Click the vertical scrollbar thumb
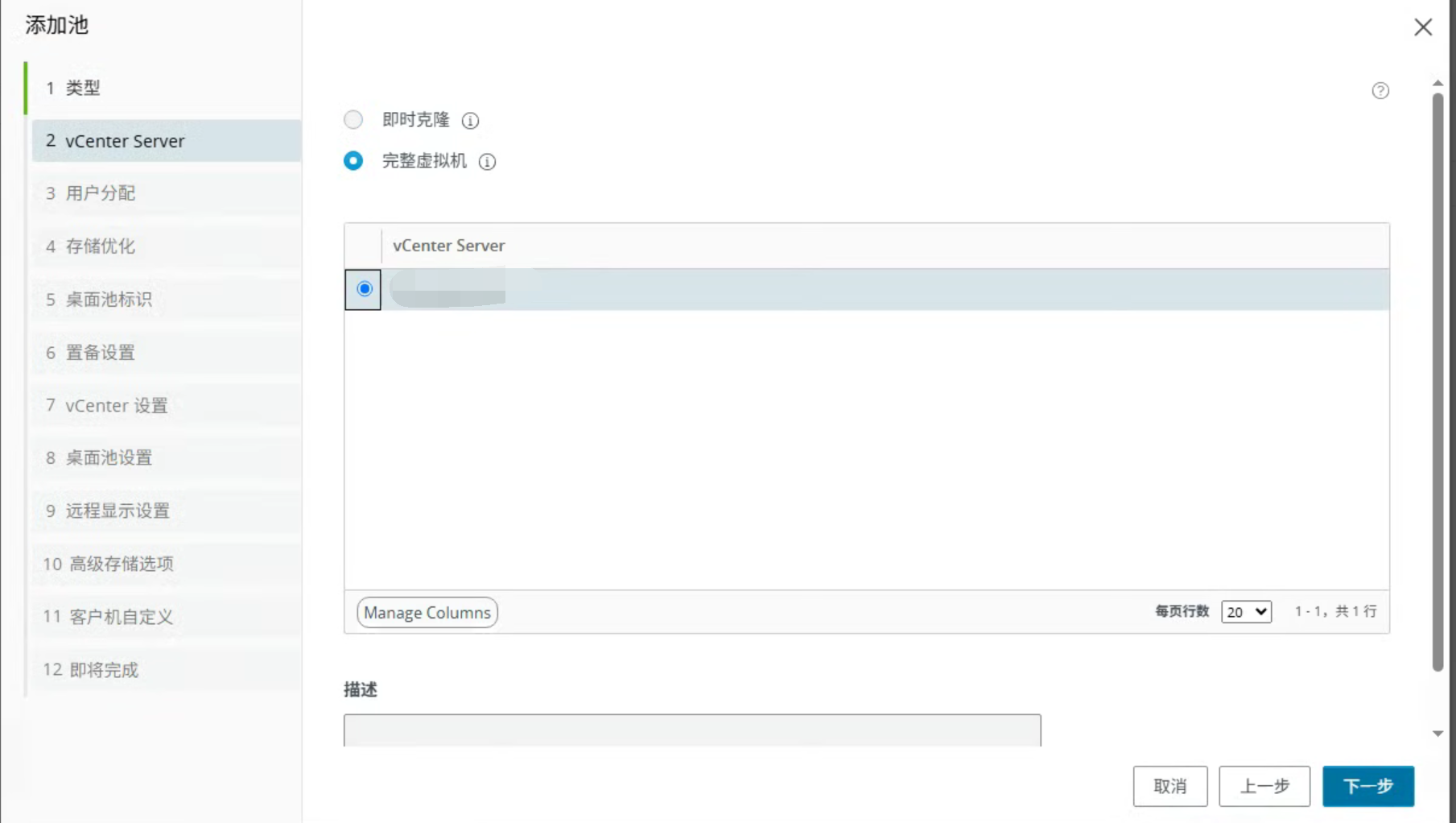Screen dimensions: 1456x823 pos(1437,383)
